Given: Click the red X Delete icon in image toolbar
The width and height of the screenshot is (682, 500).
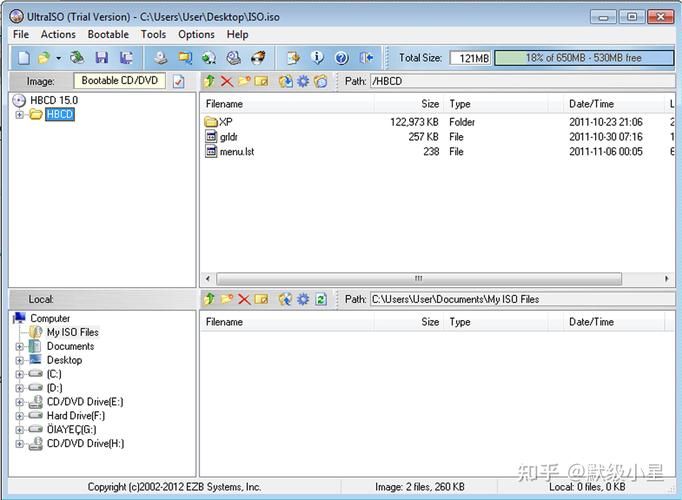Looking at the screenshot, I should click(227, 81).
